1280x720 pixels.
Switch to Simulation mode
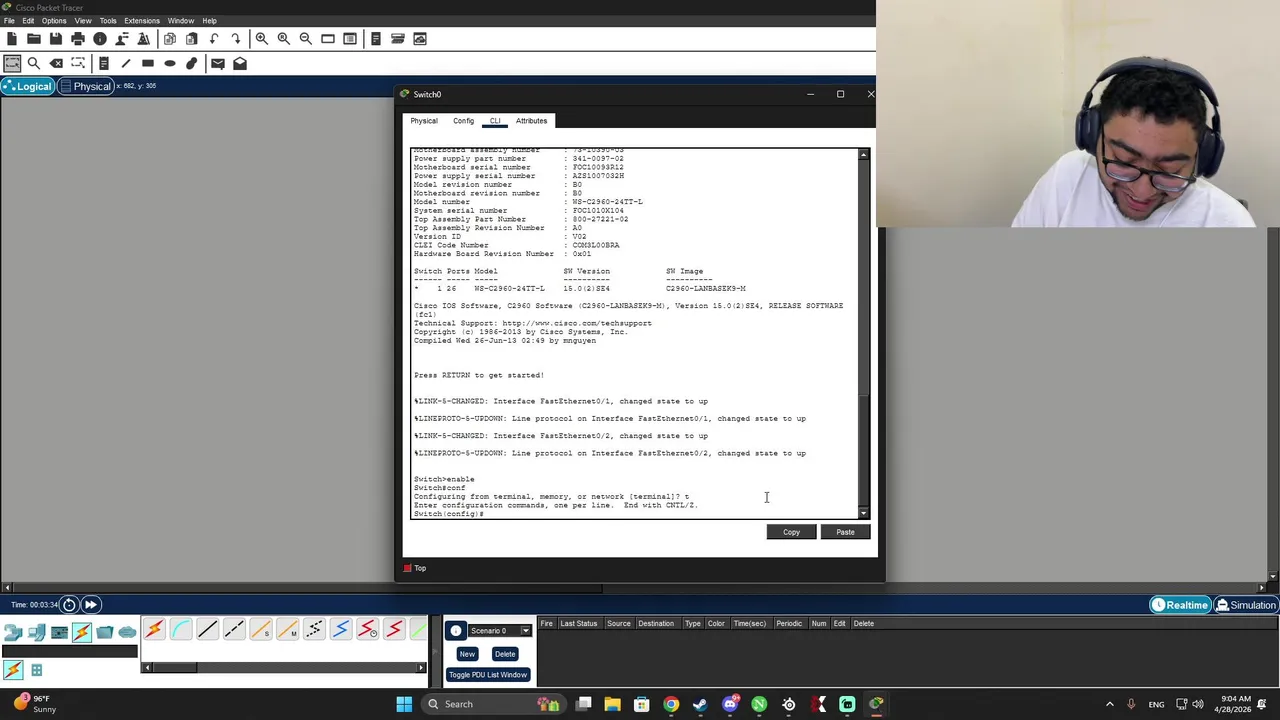pyautogui.click(x=1246, y=605)
